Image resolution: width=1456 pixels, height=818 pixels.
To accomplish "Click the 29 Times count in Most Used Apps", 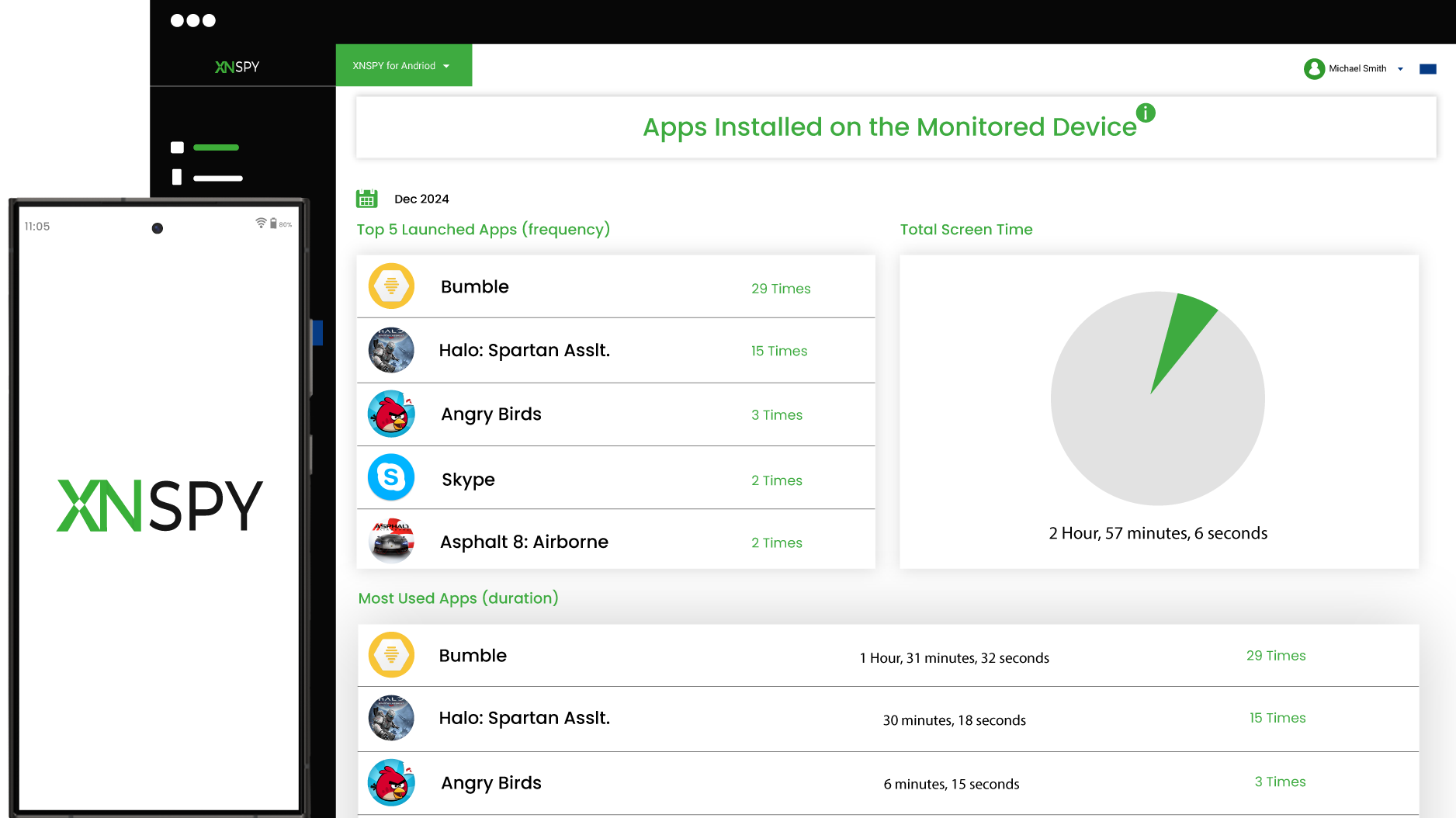I will [x=1276, y=656].
